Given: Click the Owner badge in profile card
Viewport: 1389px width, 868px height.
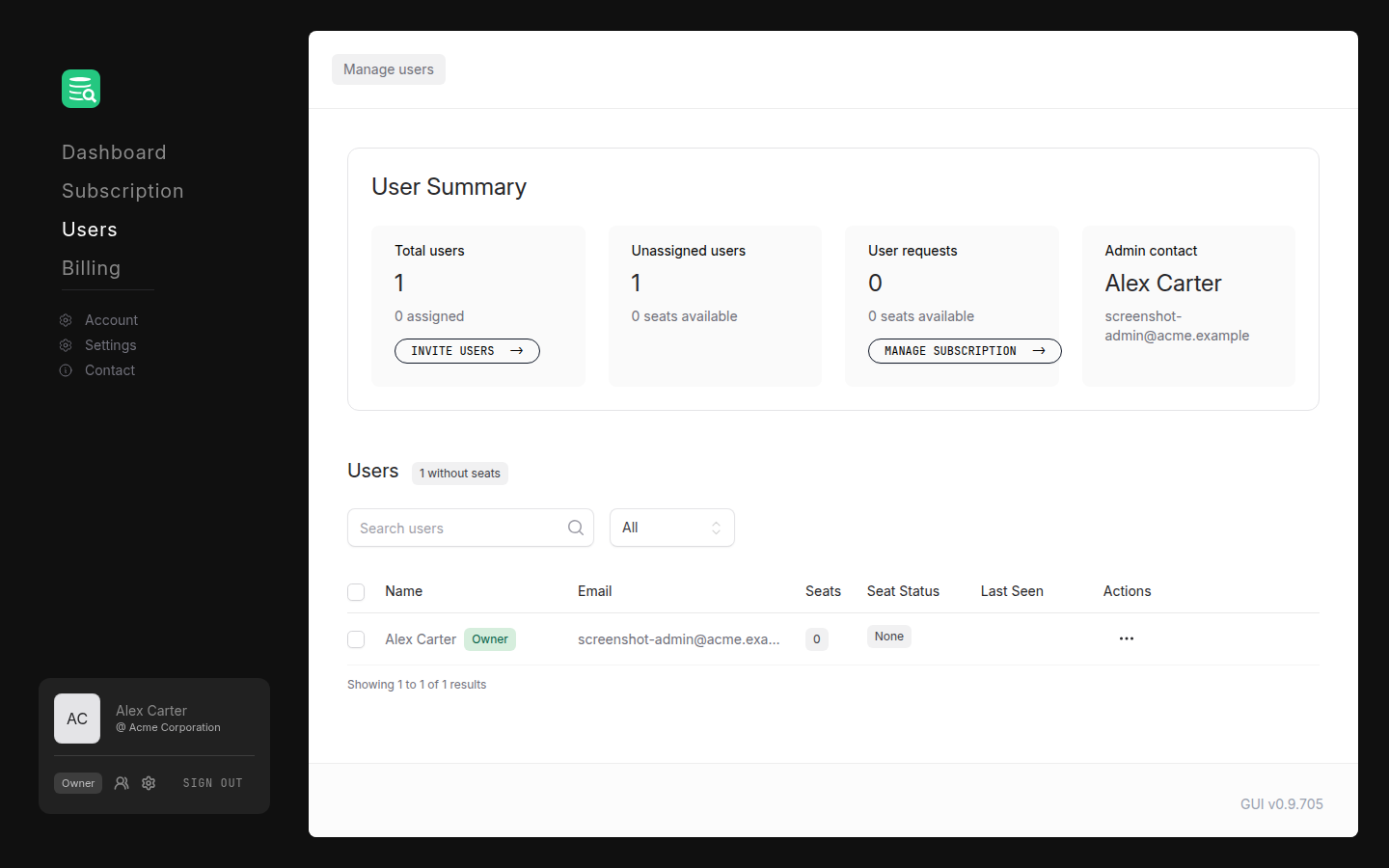Looking at the screenshot, I should click(x=78, y=783).
